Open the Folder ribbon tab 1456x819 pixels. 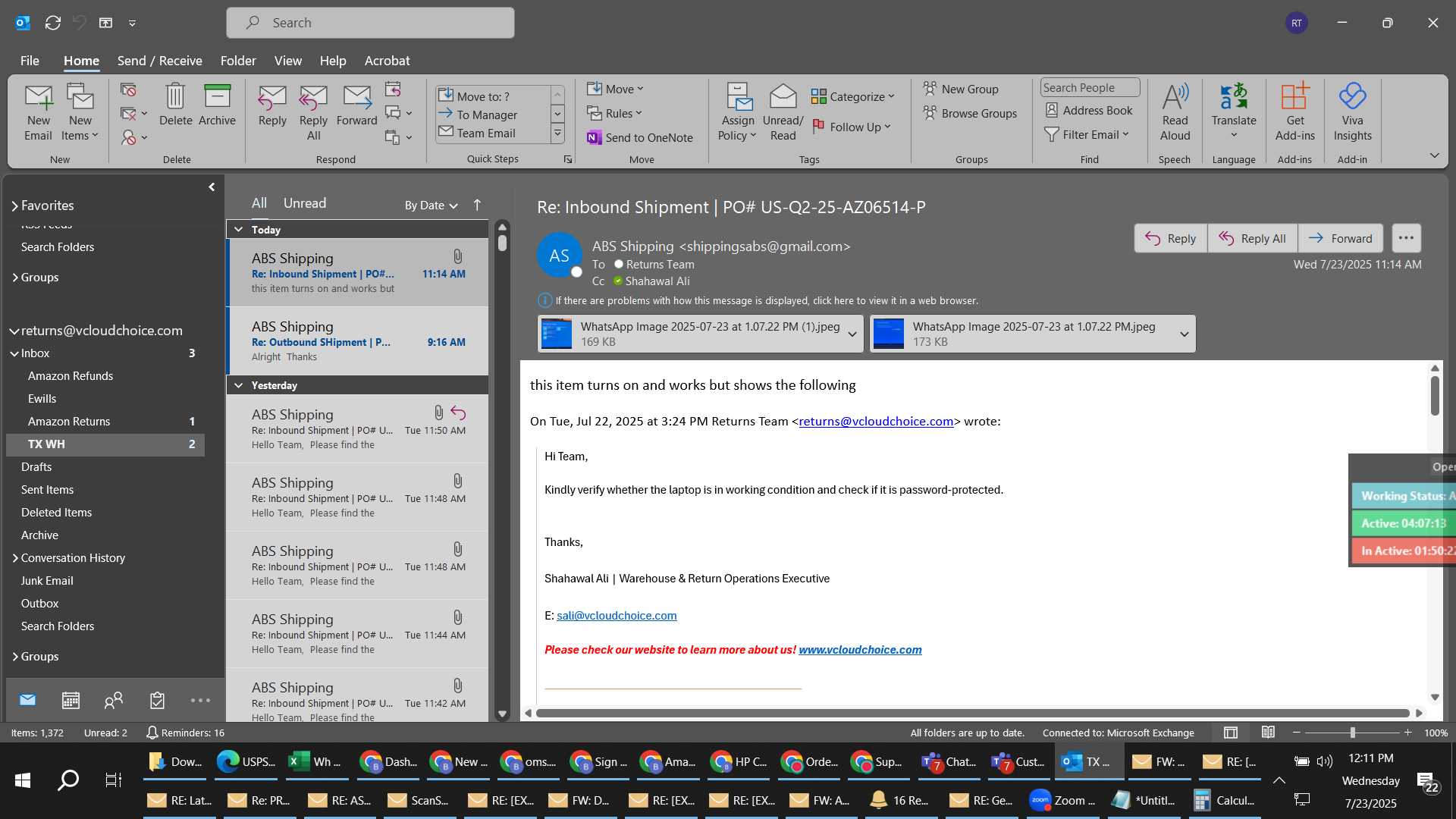[x=238, y=61]
